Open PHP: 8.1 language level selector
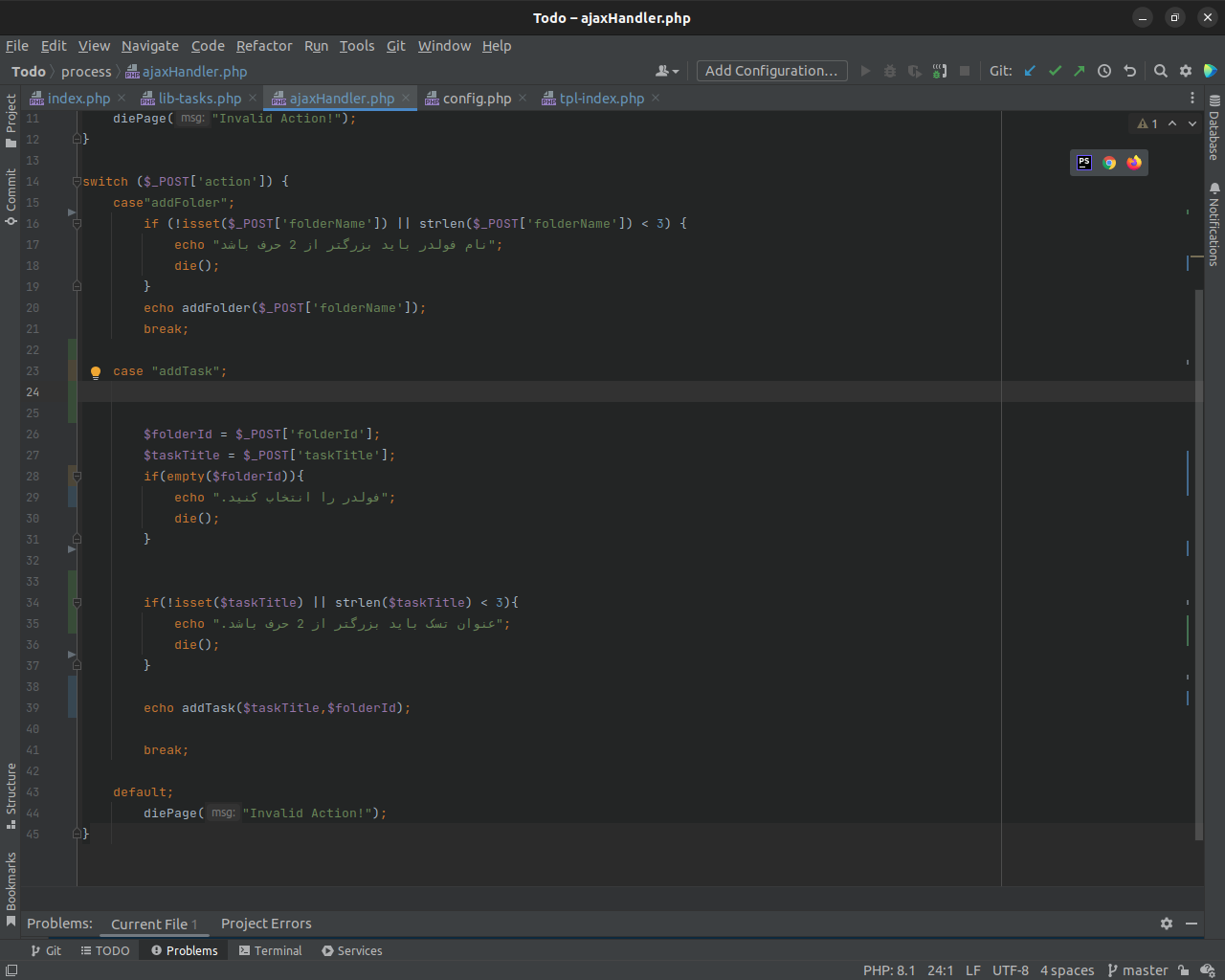This screenshot has width=1225, height=980. [889, 969]
